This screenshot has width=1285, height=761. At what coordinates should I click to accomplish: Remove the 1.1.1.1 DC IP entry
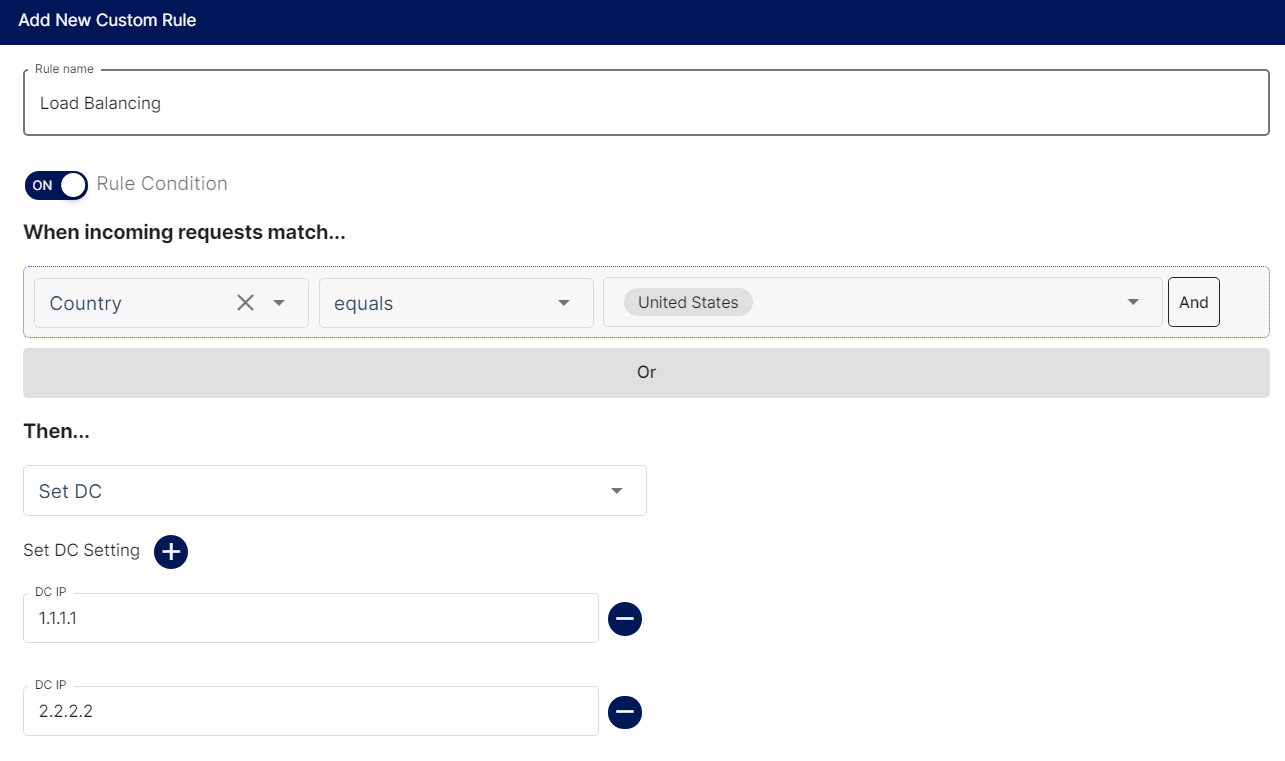click(x=625, y=619)
